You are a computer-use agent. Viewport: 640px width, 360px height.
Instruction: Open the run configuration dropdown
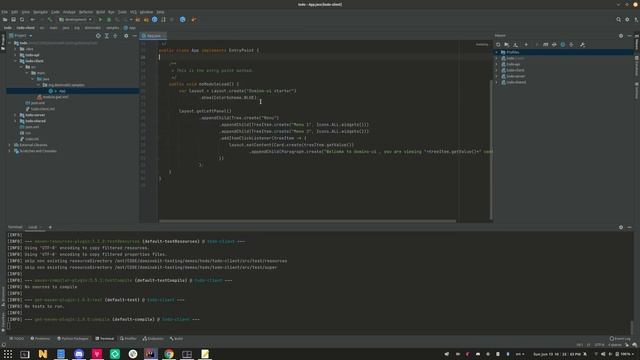coord(76,20)
